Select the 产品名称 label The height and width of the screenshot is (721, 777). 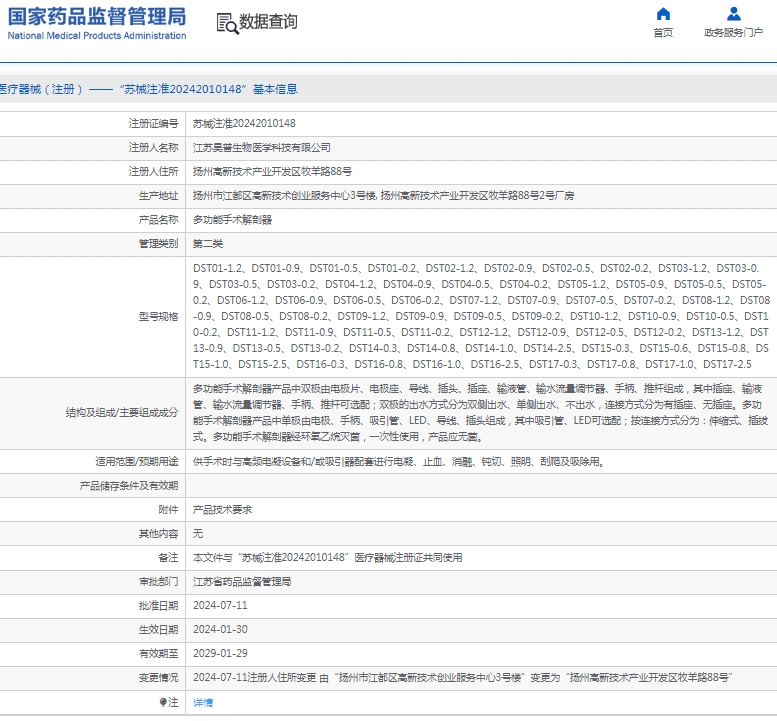click(158, 220)
